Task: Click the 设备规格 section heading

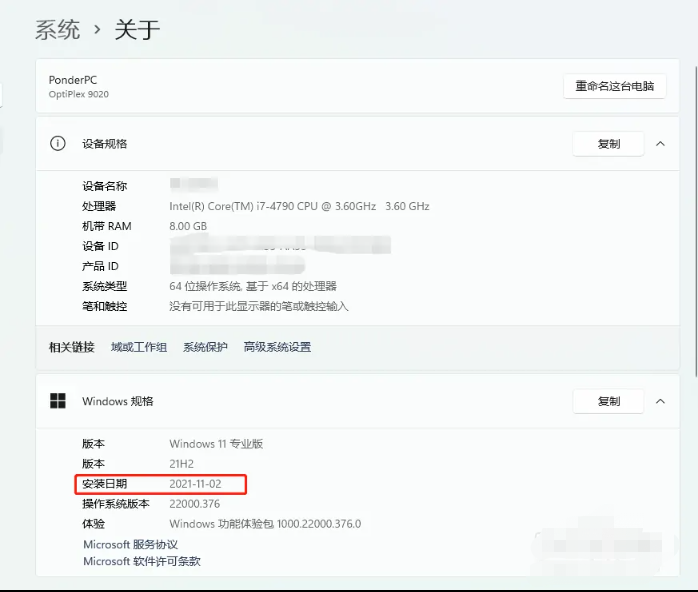Action: pyautogui.click(x=105, y=144)
